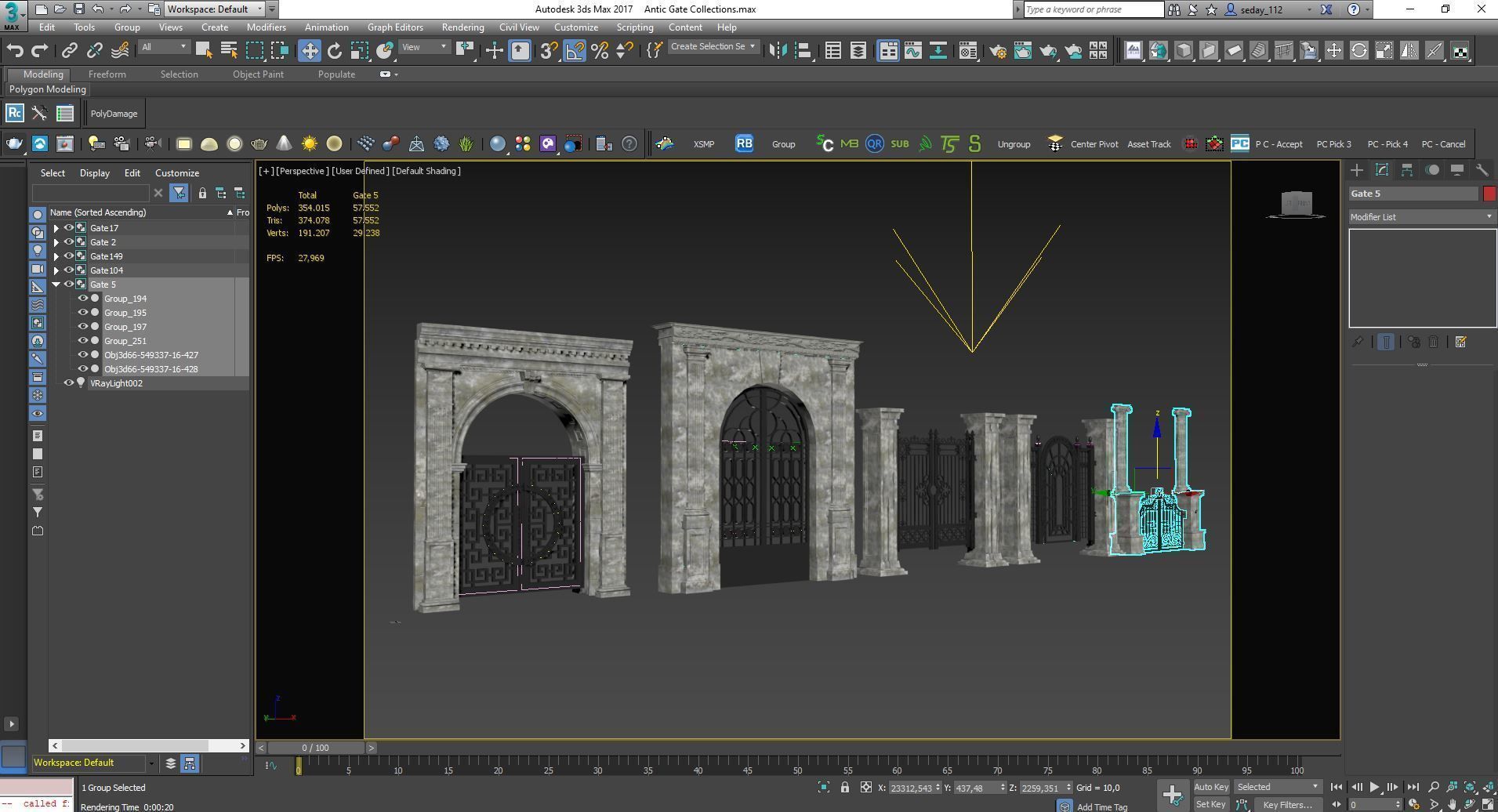This screenshot has height=812, width=1498.
Task: Activate Select and Scale tool
Action: tap(359, 51)
